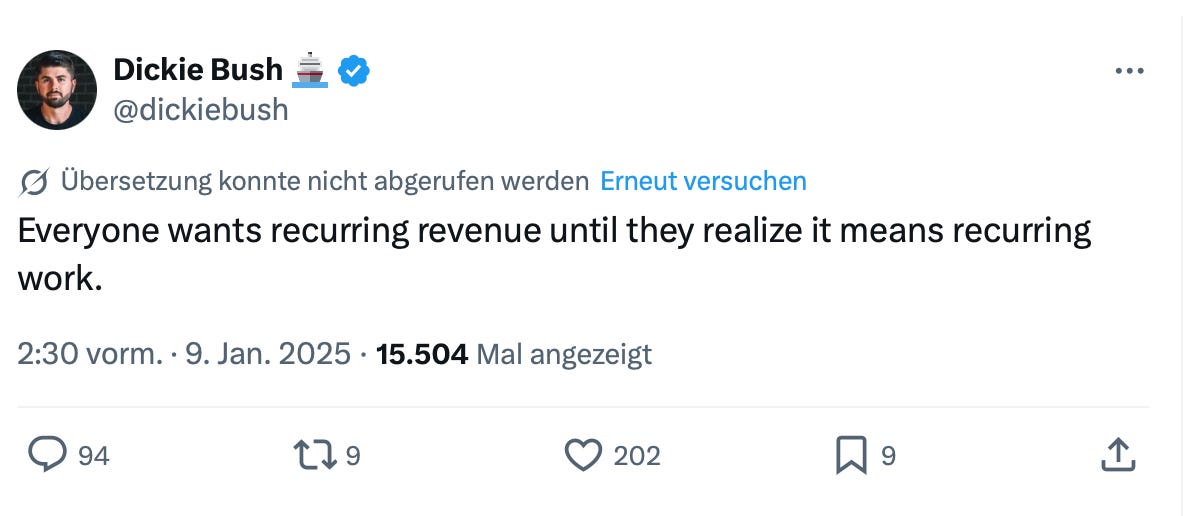View the 15.504 Mal angezeigt analytics

[514, 354]
